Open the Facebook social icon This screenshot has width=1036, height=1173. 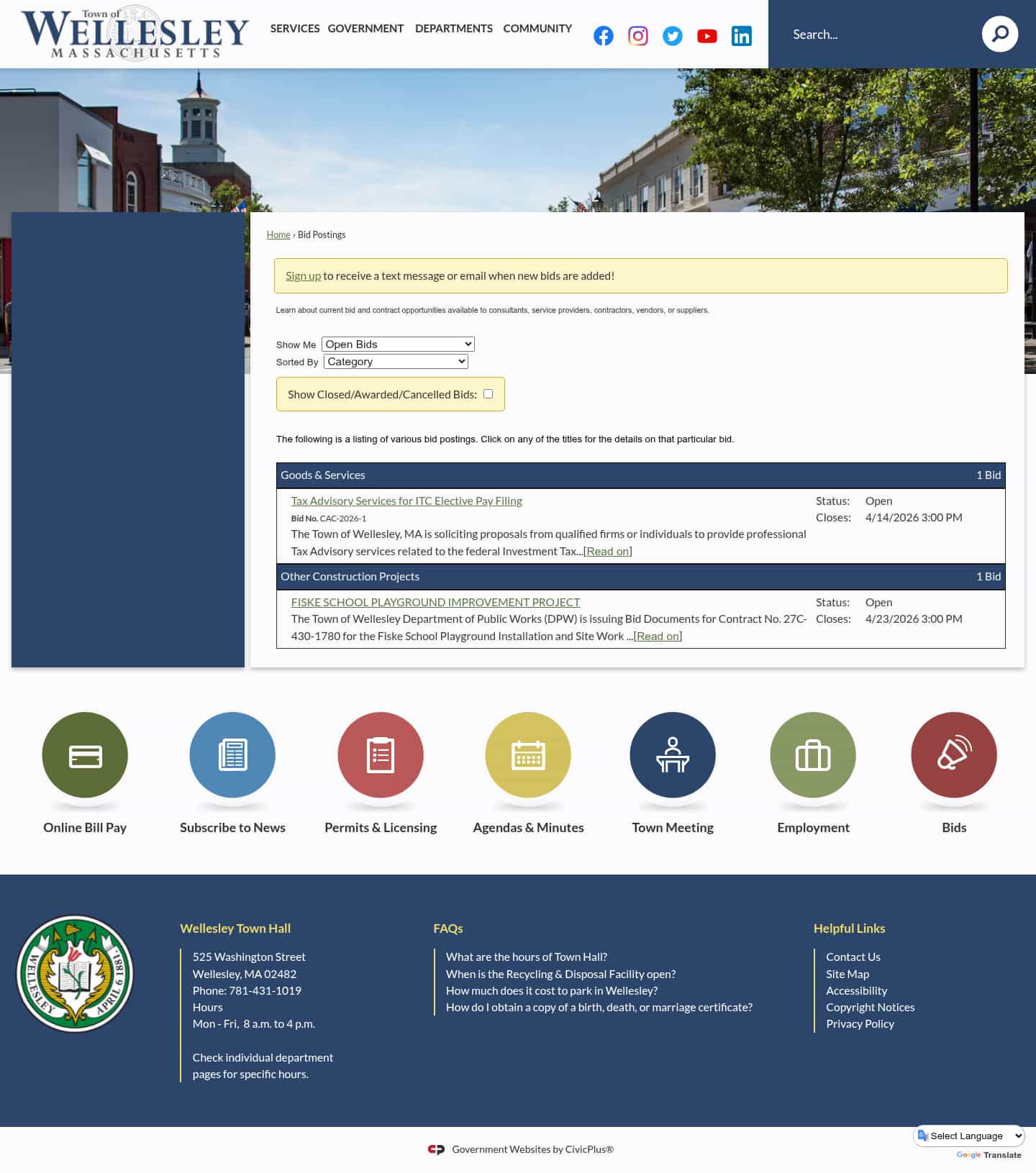(x=603, y=36)
